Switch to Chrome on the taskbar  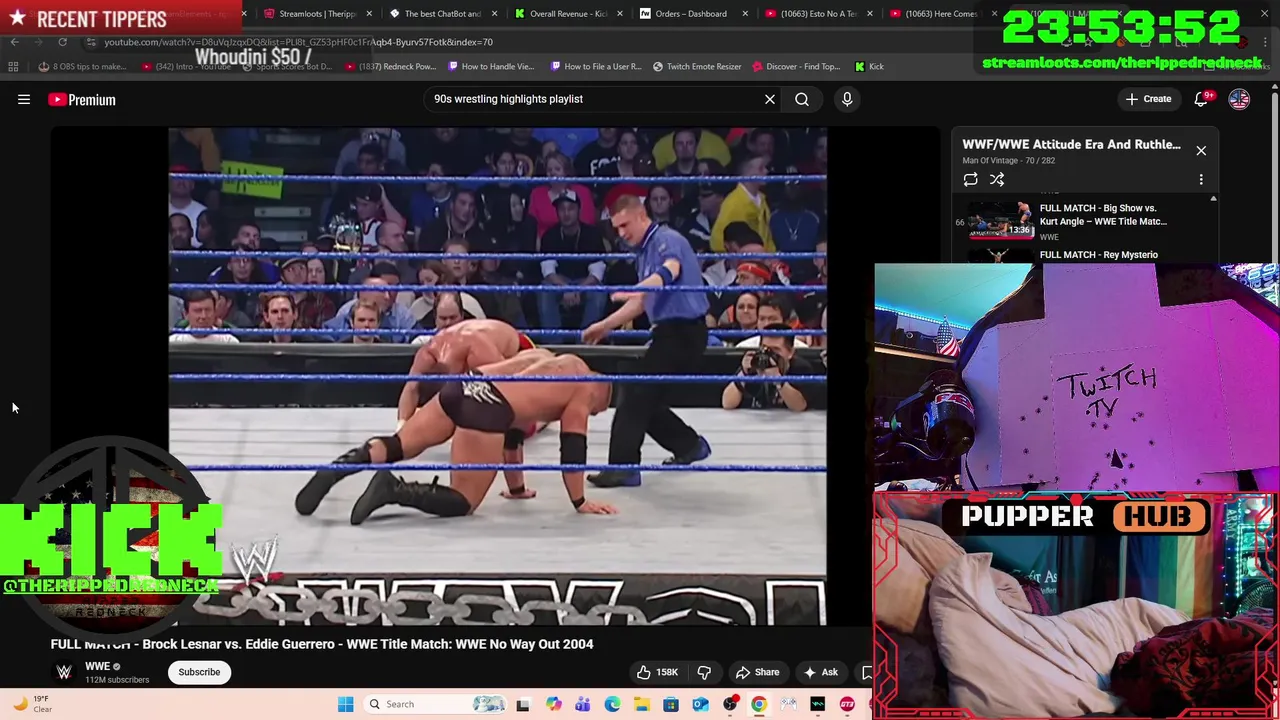759,704
